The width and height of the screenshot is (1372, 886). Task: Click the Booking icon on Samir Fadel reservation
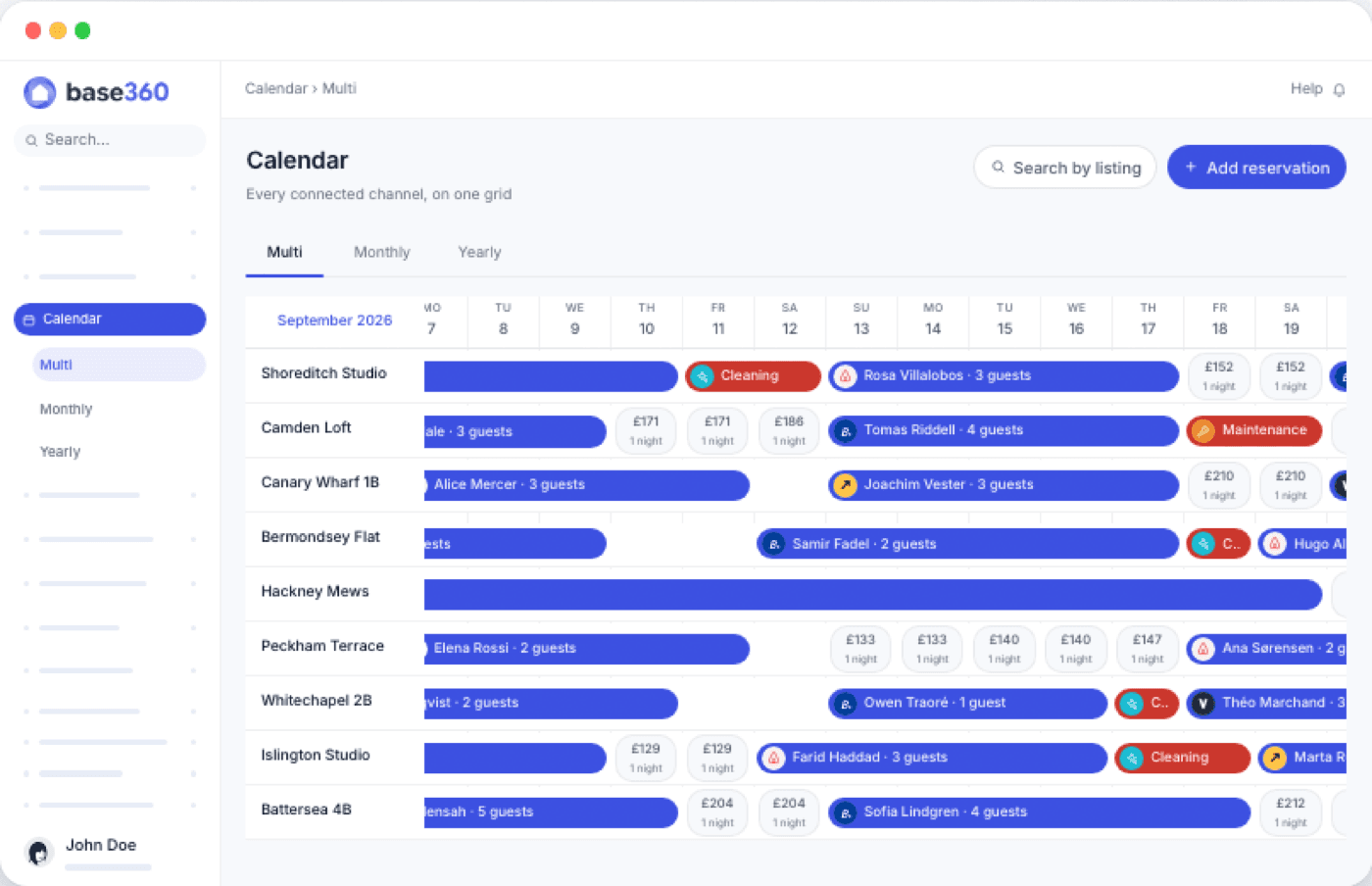click(x=773, y=544)
